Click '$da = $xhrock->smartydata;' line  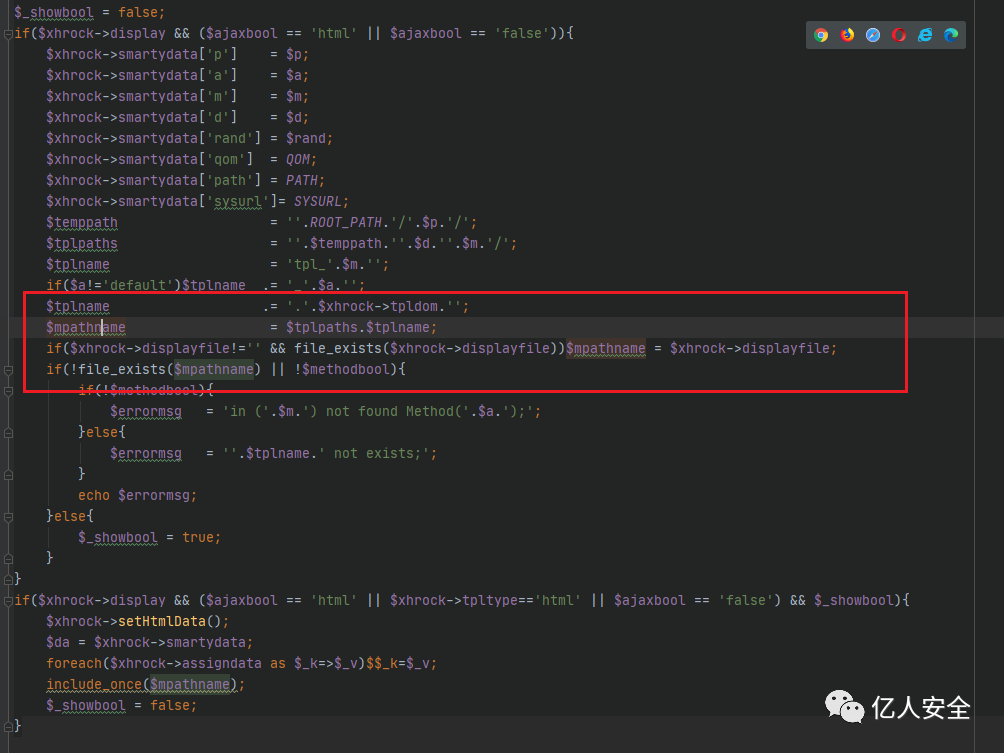[x=149, y=642]
